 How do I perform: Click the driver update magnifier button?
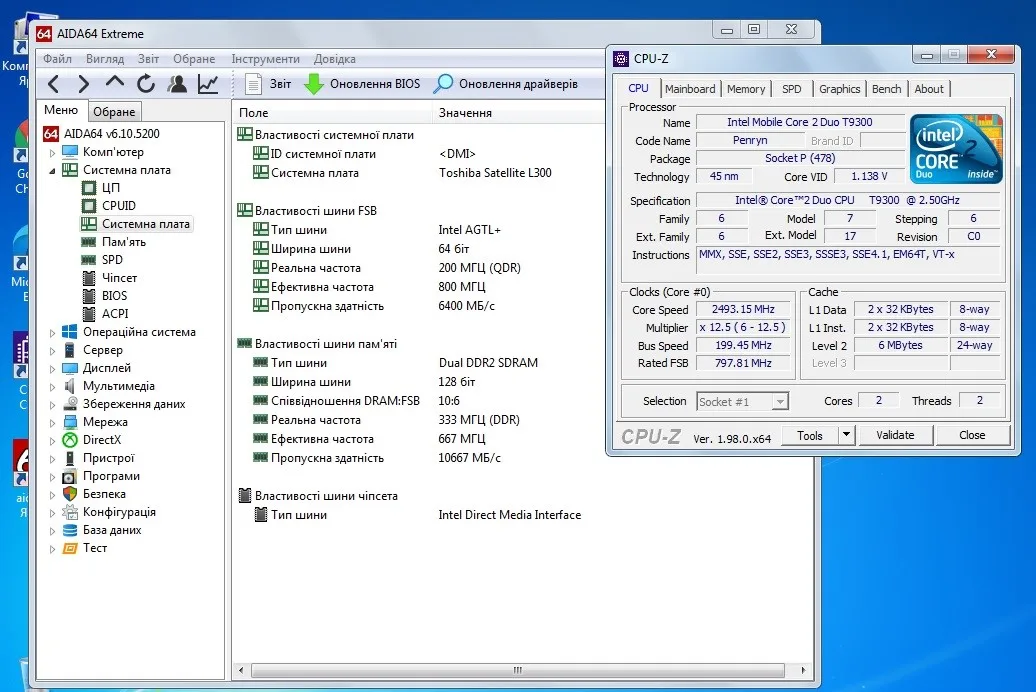pyautogui.click(x=505, y=84)
